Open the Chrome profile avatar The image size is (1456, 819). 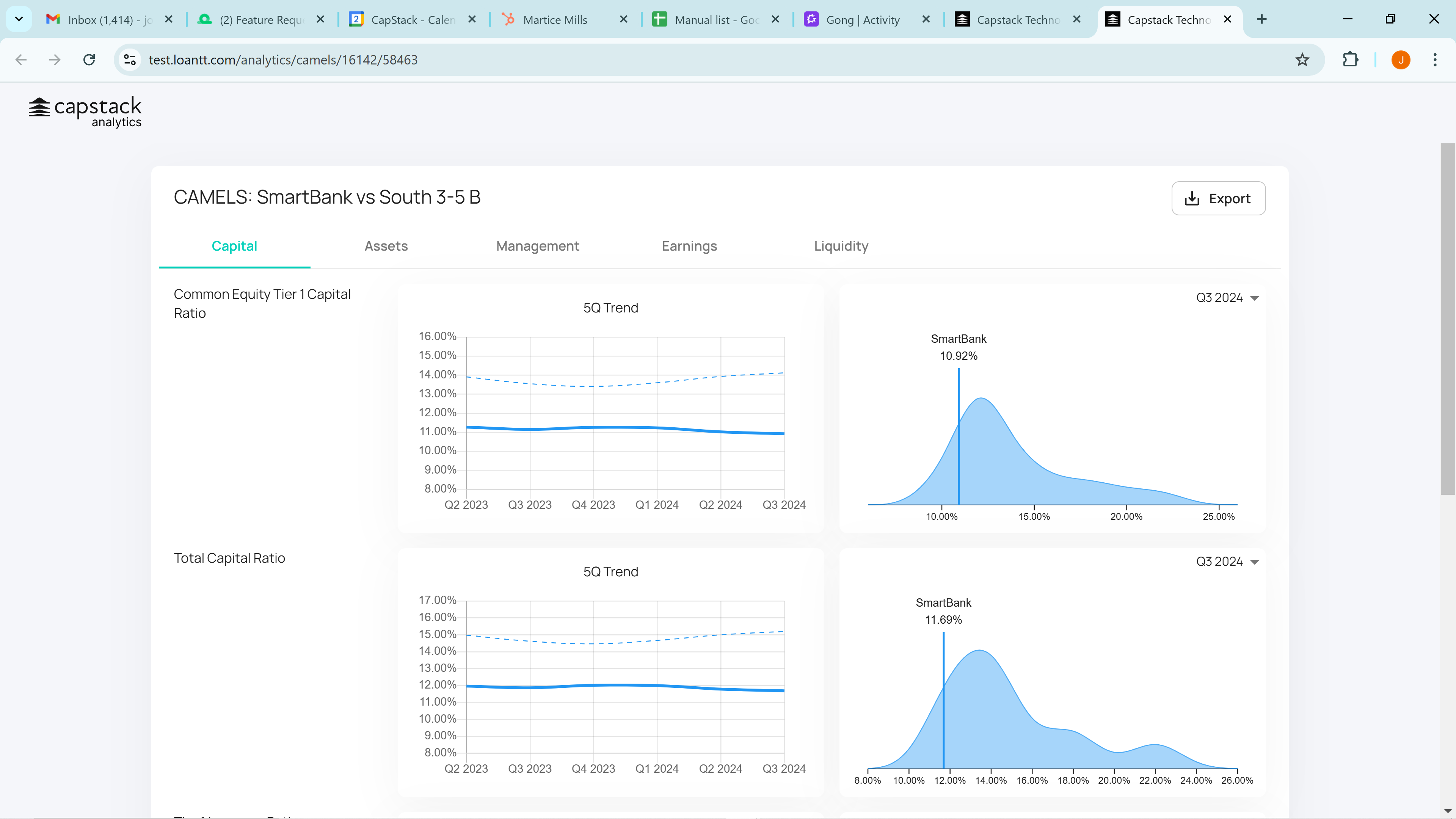click(x=1401, y=60)
